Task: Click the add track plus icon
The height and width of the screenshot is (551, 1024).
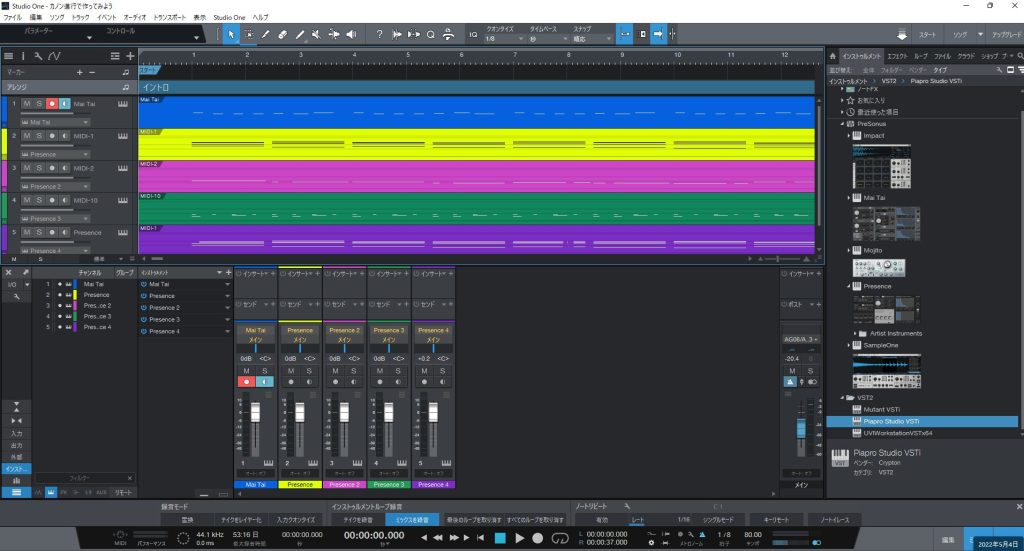Action: (130, 56)
